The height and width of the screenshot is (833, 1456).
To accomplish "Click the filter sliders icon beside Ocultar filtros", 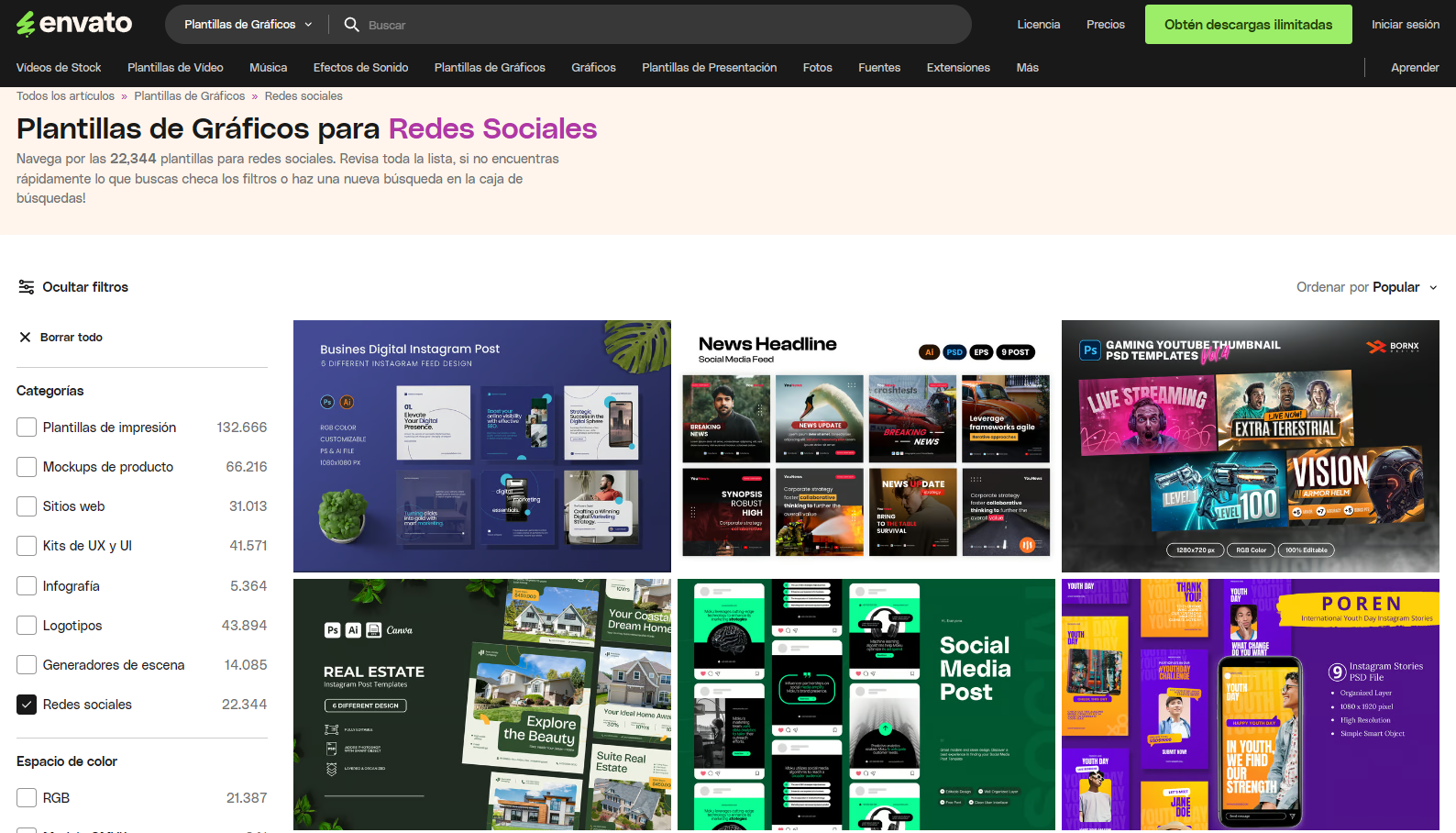I will click(x=27, y=287).
